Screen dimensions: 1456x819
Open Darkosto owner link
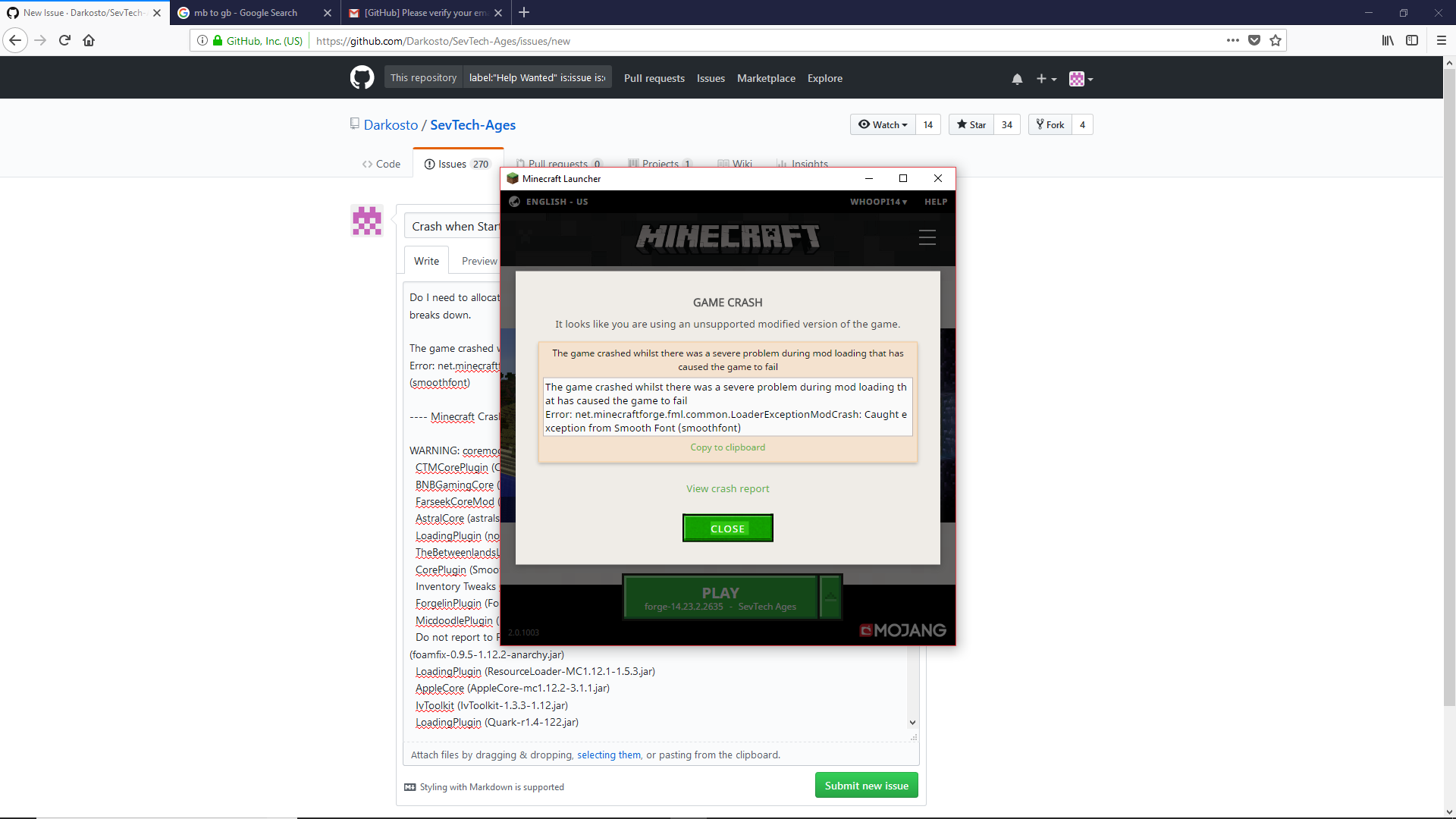pyautogui.click(x=391, y=124)
